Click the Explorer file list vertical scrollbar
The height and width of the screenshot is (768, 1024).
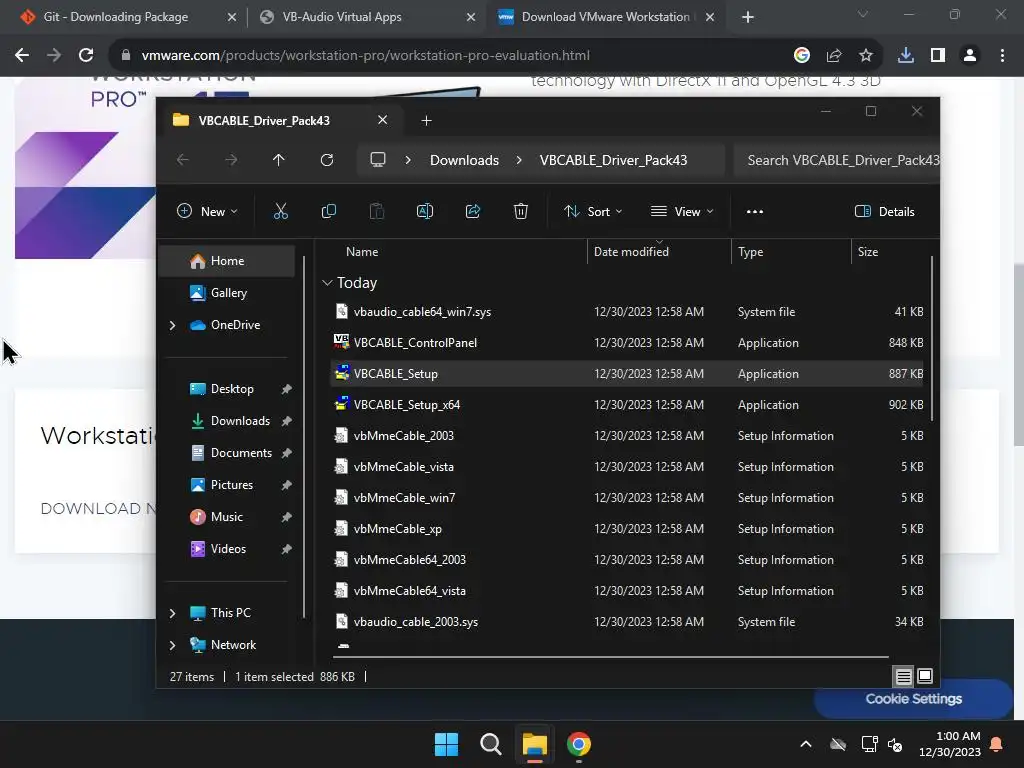(931, 340)
